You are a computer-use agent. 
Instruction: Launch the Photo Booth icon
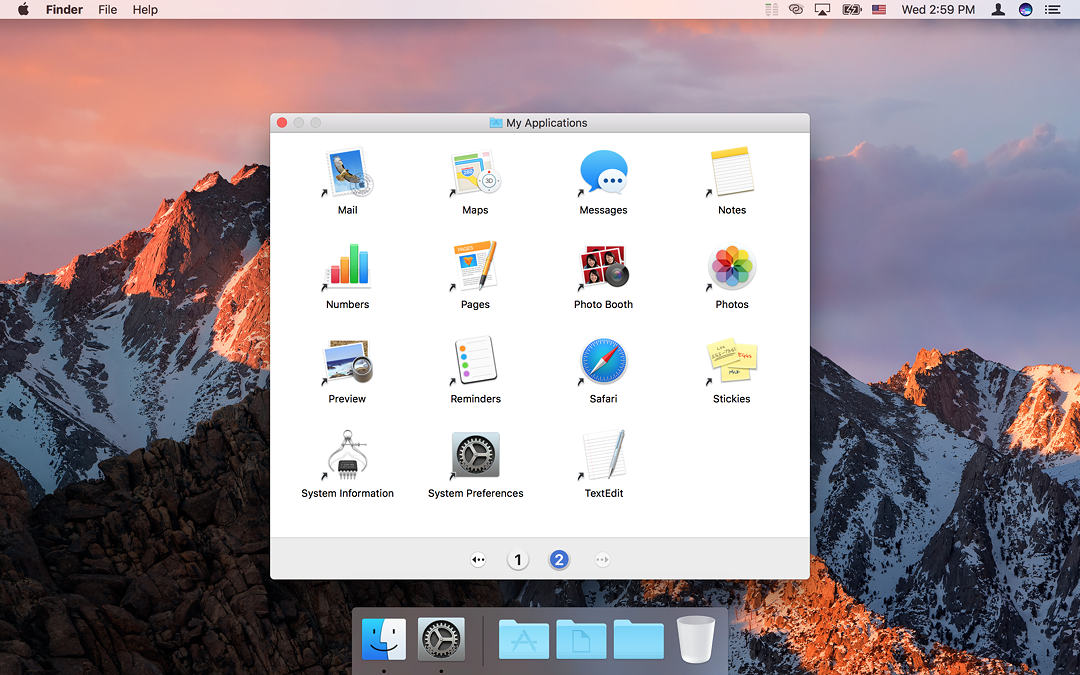click(x=603, y=267)
